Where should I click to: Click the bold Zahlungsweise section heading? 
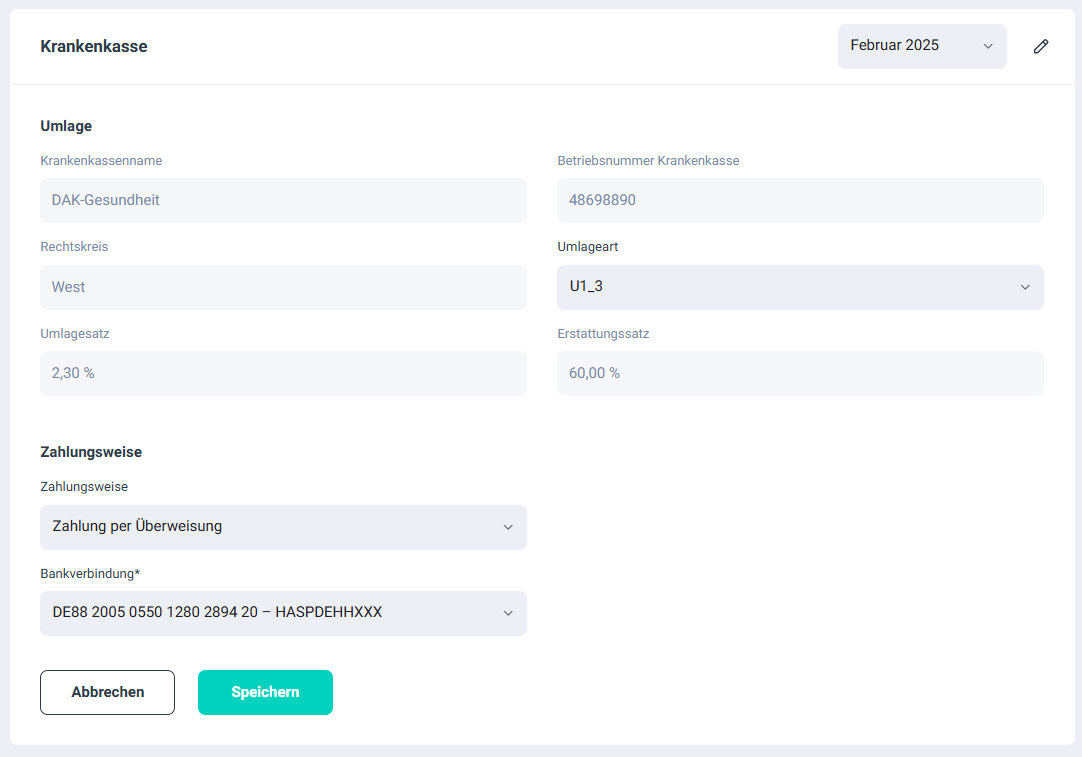pyautogui.click(x=91, y=452)
